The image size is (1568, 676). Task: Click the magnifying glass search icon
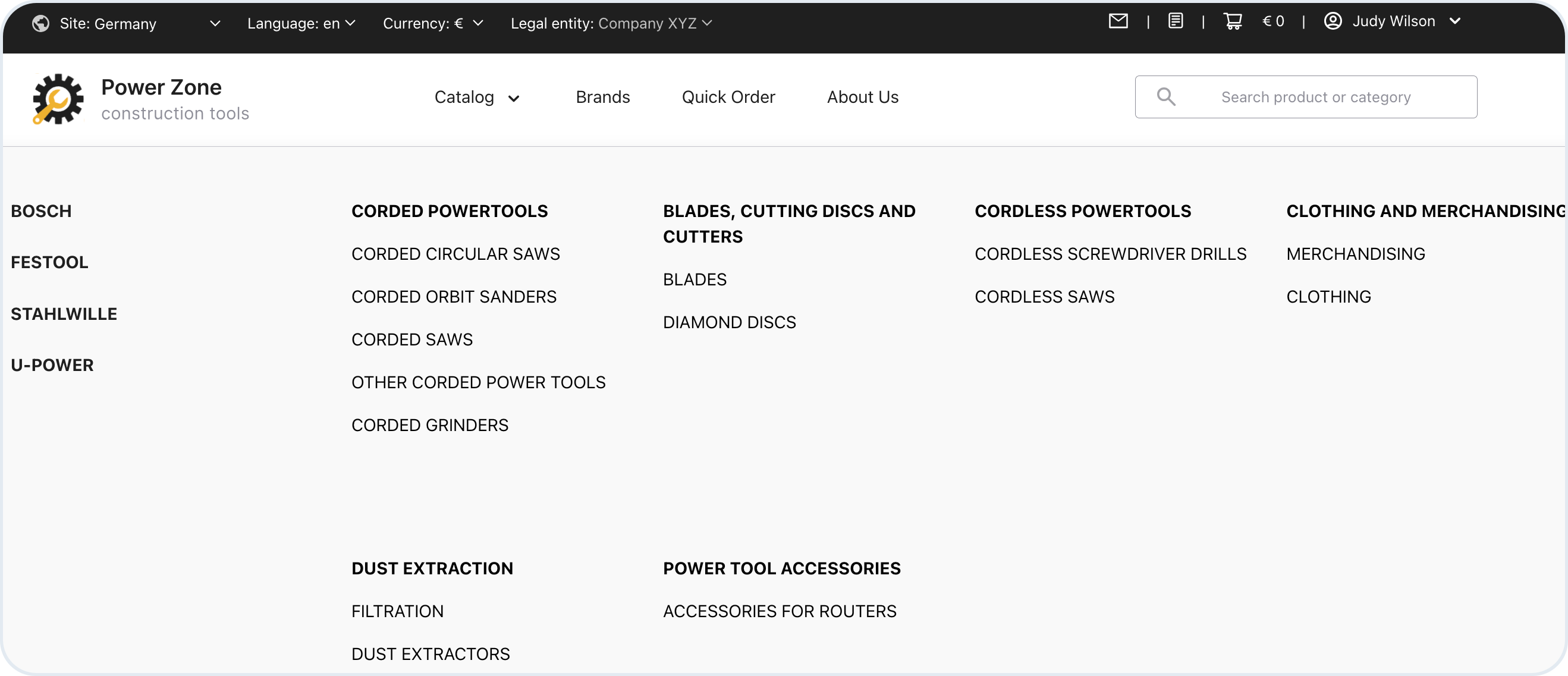1165,97
